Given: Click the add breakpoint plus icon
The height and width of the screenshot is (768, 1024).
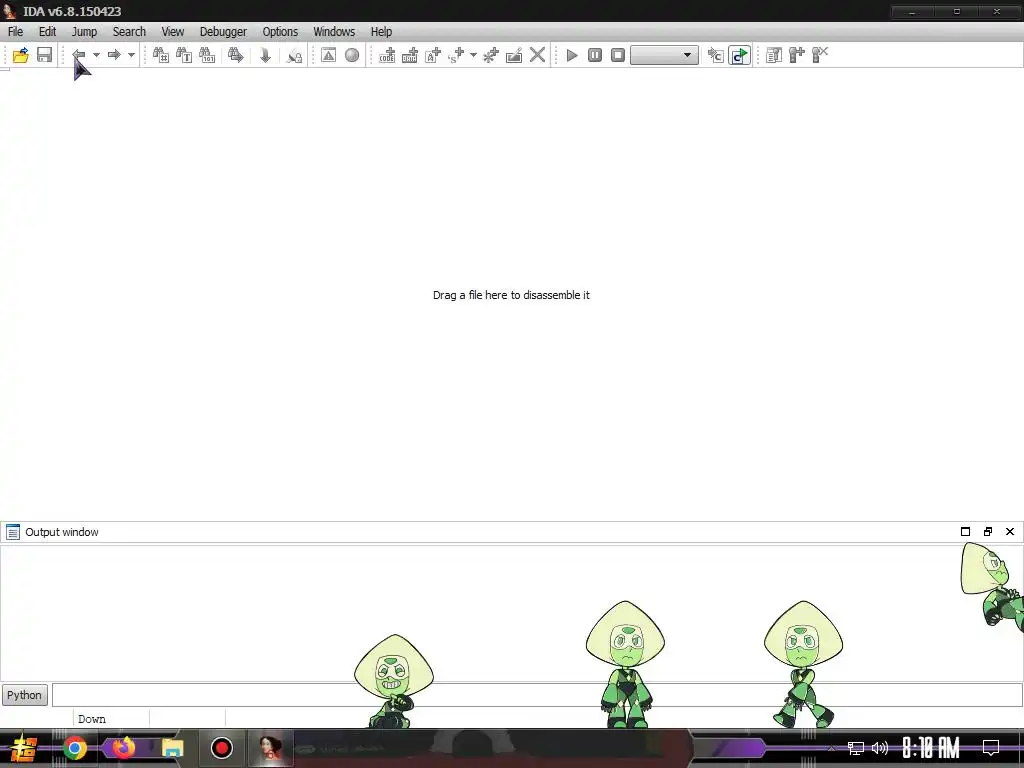Looking at the screenshot, I should [797, 56].
